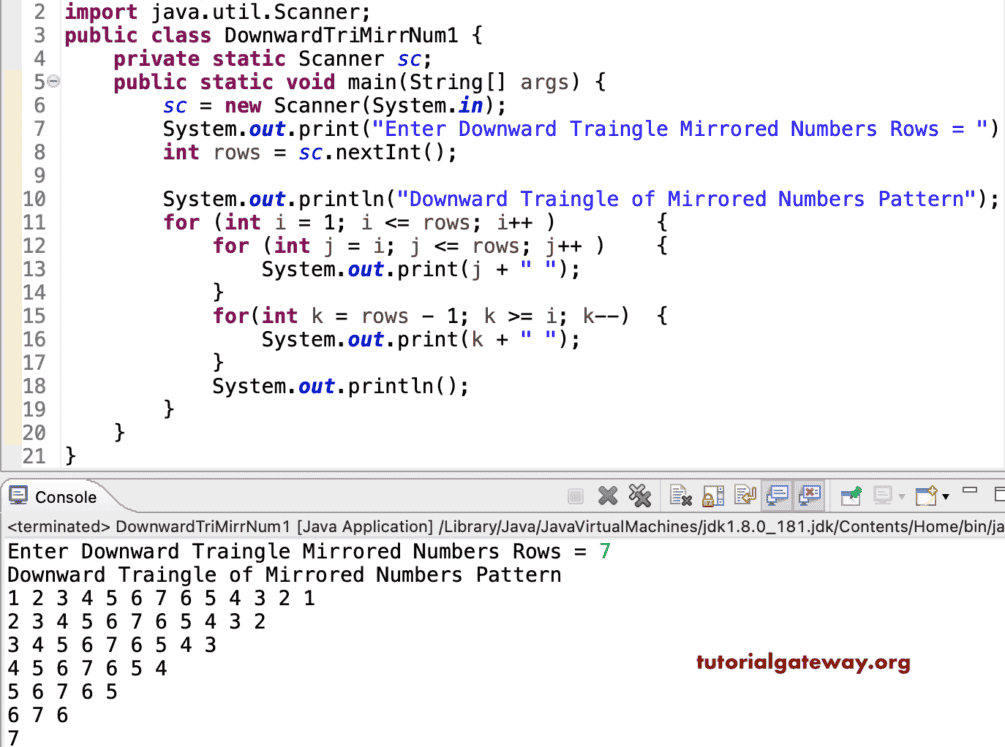Open the Display Selected Console dropdown arrow
Viewport: 1005px width, 747px height.
[x=901, y=497]
